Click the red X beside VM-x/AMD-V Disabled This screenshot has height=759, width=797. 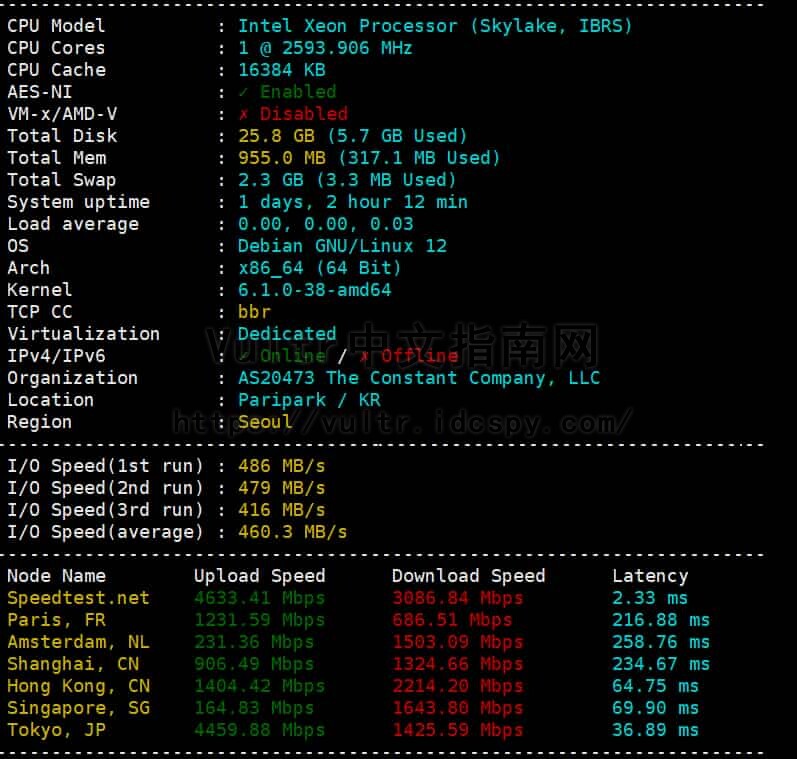point(243,114)
